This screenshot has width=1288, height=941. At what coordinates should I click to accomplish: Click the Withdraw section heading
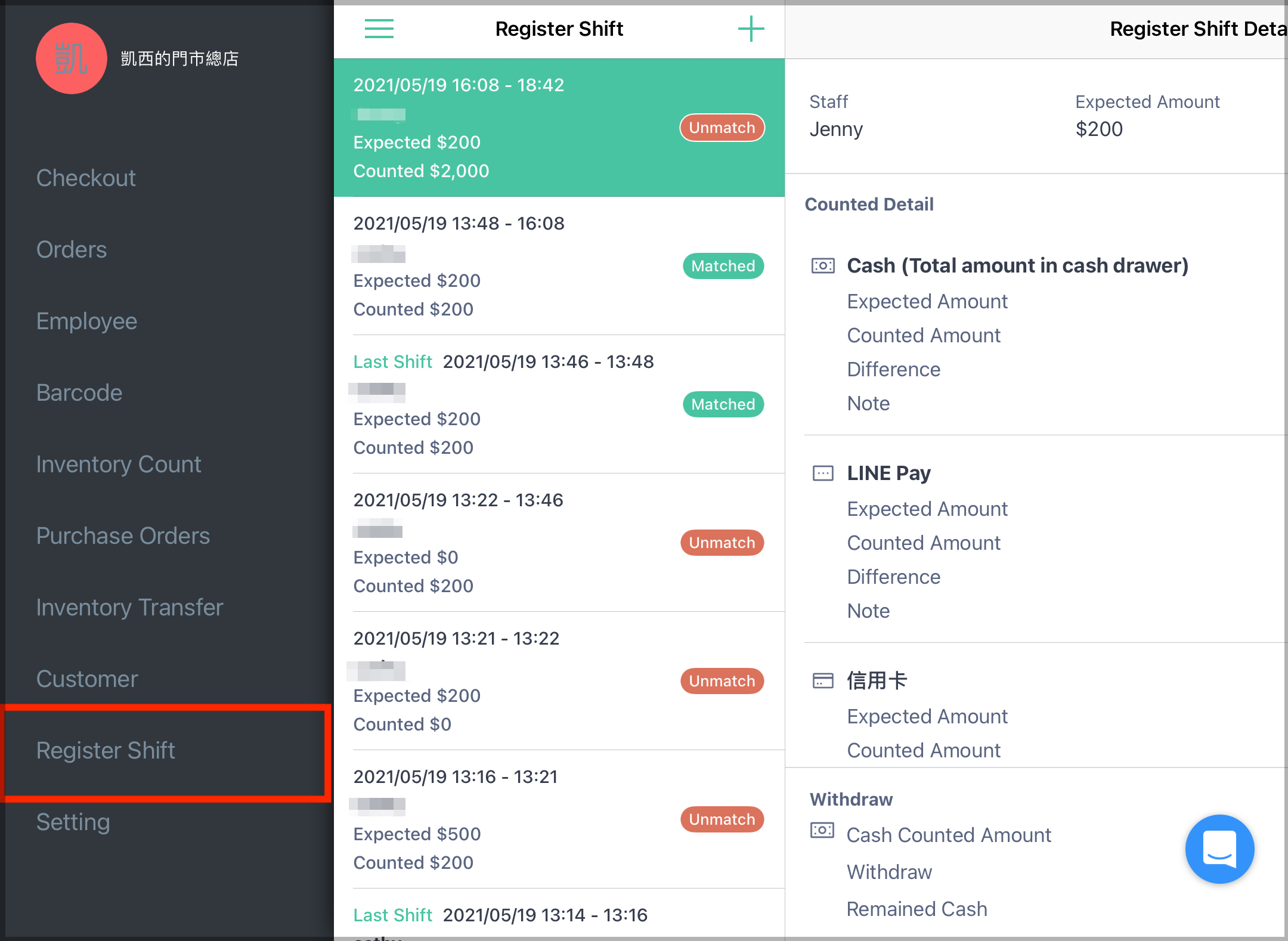point(851,800)
